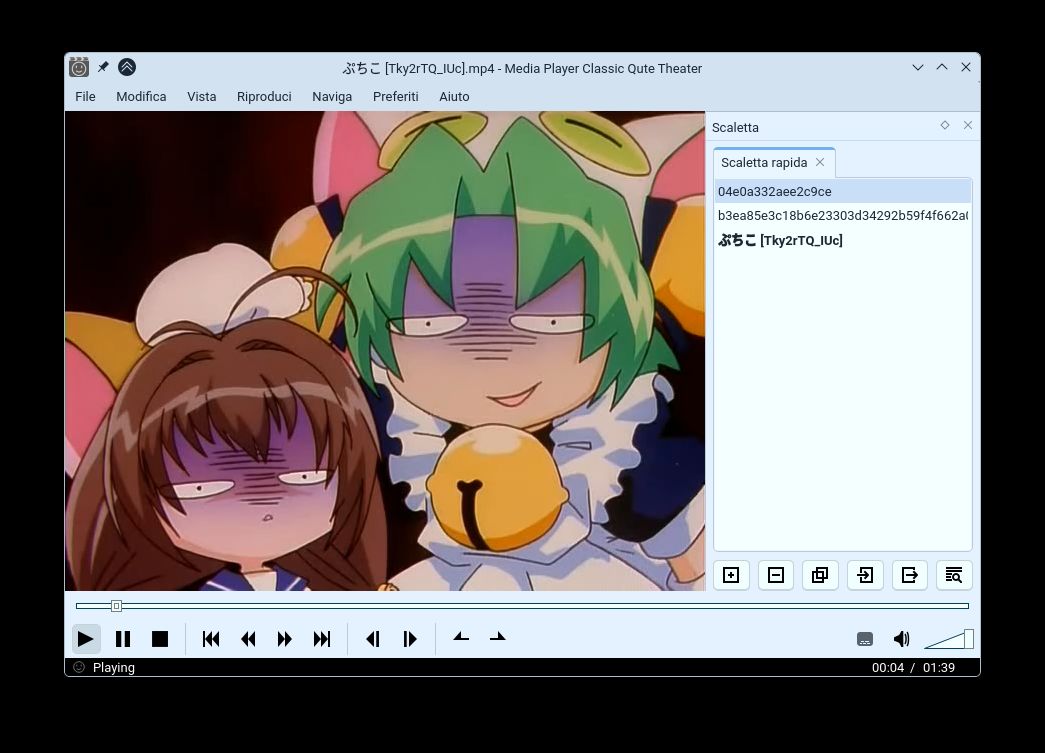Copy the current playlist item
1045x753 pixels.
click(820, 575)
